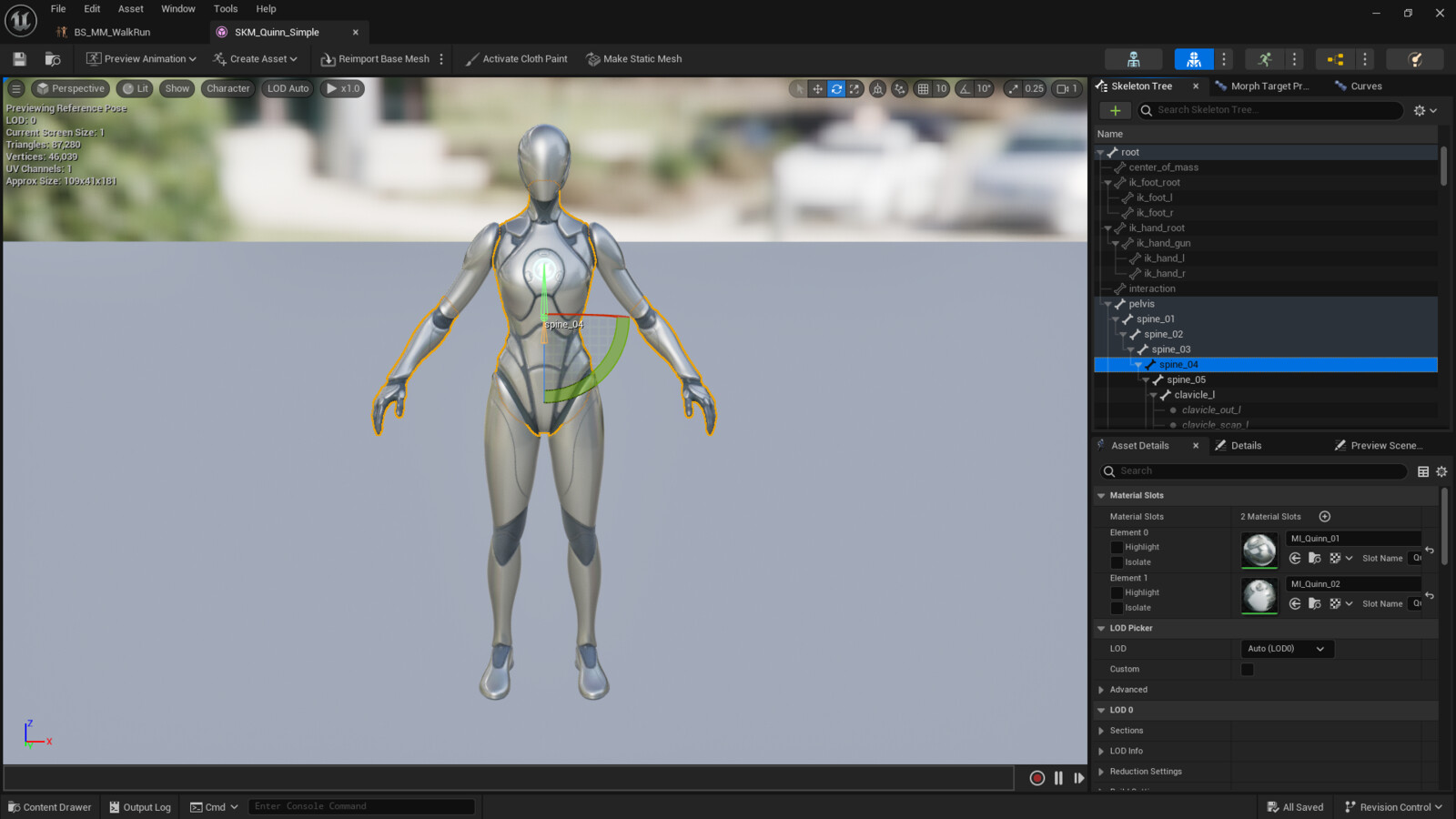Open the Create Asset dropdown

click(x=256, y=59)
